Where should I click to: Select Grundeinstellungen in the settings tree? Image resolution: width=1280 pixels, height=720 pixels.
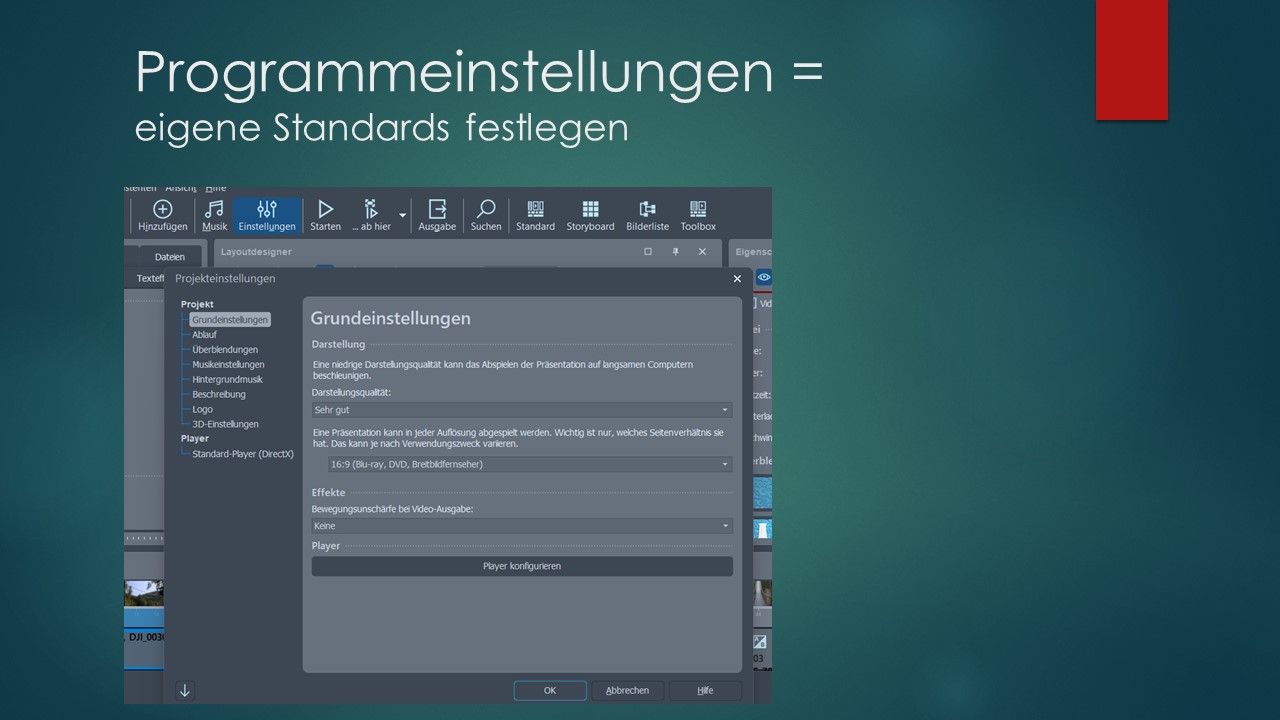pos(230,320)
